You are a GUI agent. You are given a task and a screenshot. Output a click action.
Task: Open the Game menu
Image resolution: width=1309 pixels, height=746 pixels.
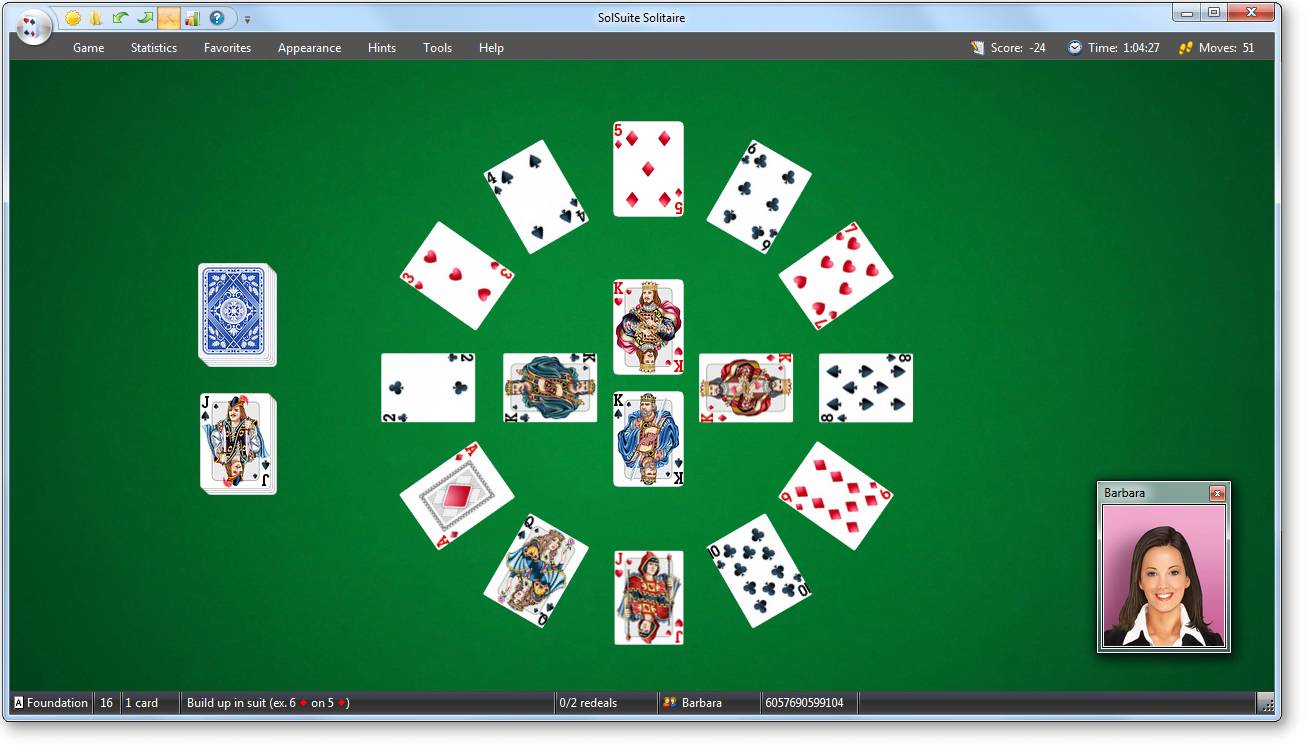pos(88,47)
